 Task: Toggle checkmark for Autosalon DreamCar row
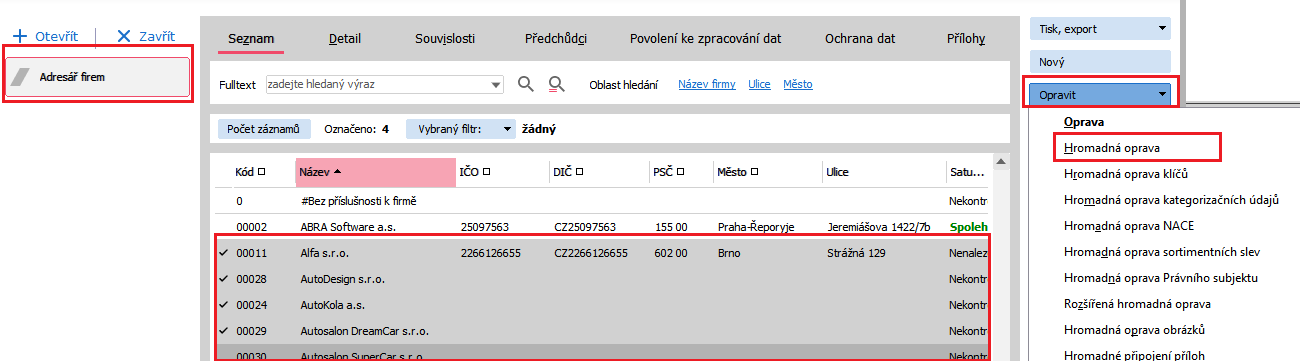tap(223, 331)
